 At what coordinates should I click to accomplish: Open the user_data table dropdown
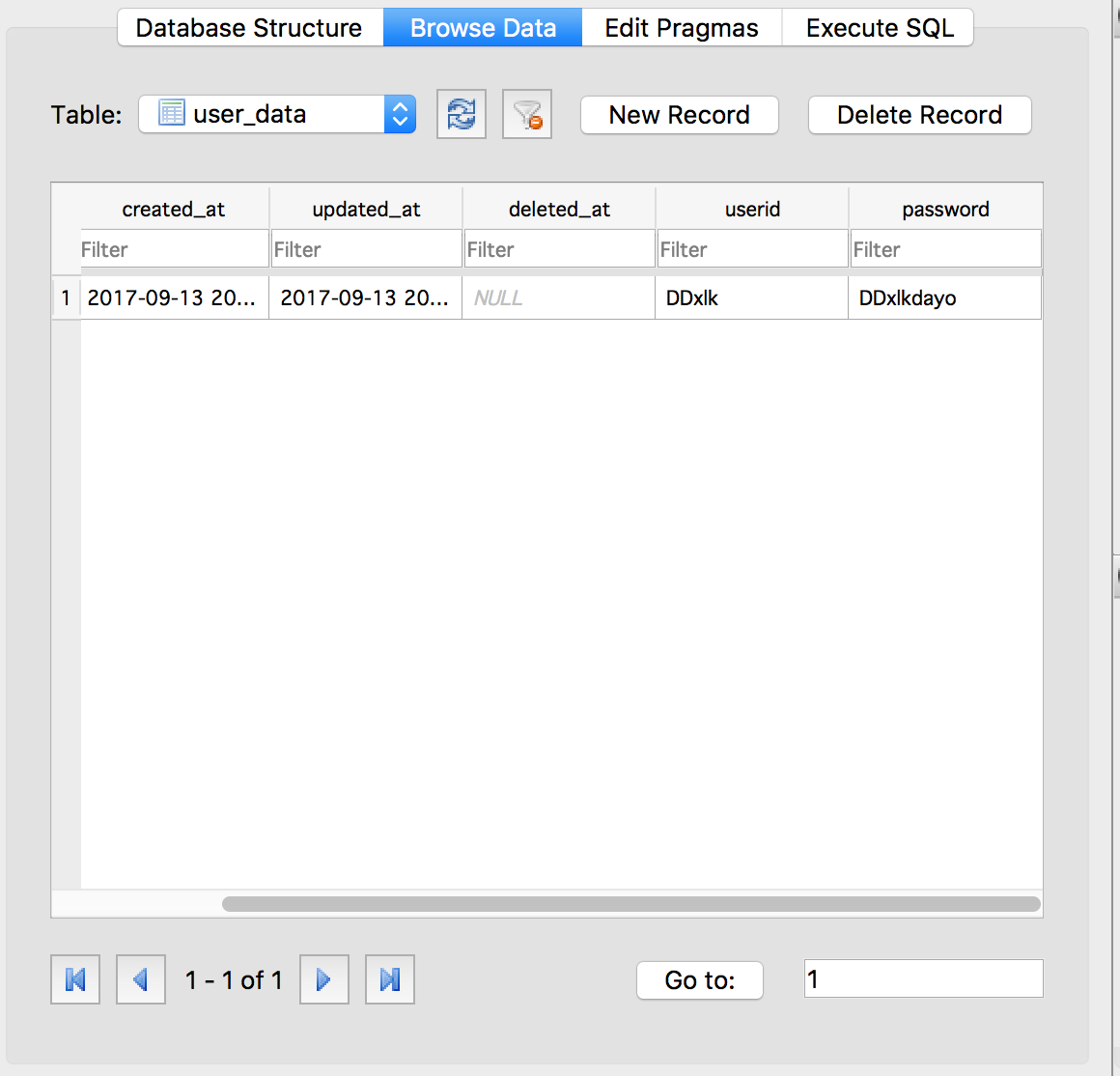pos(277,114)
